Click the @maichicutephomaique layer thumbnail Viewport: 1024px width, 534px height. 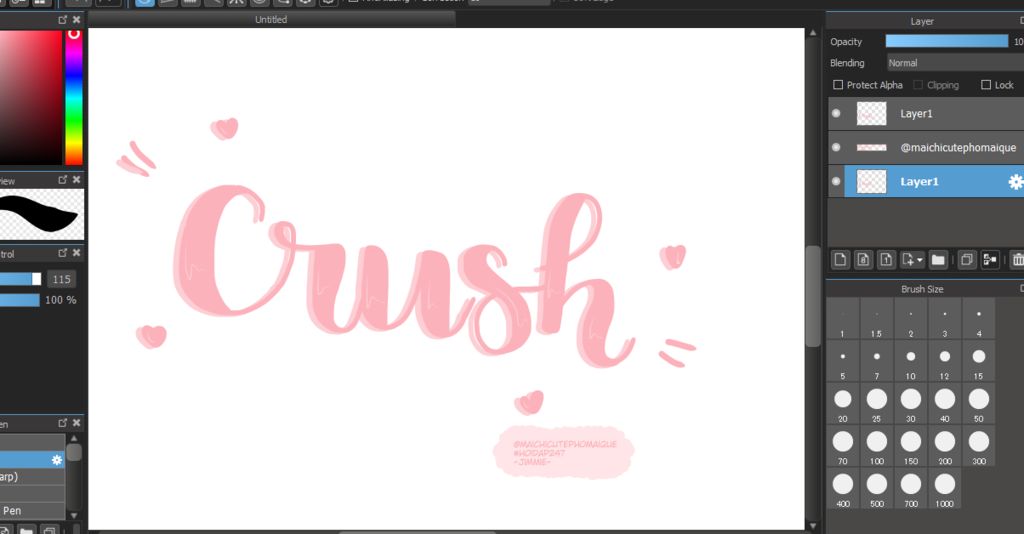tap(871, 148)
